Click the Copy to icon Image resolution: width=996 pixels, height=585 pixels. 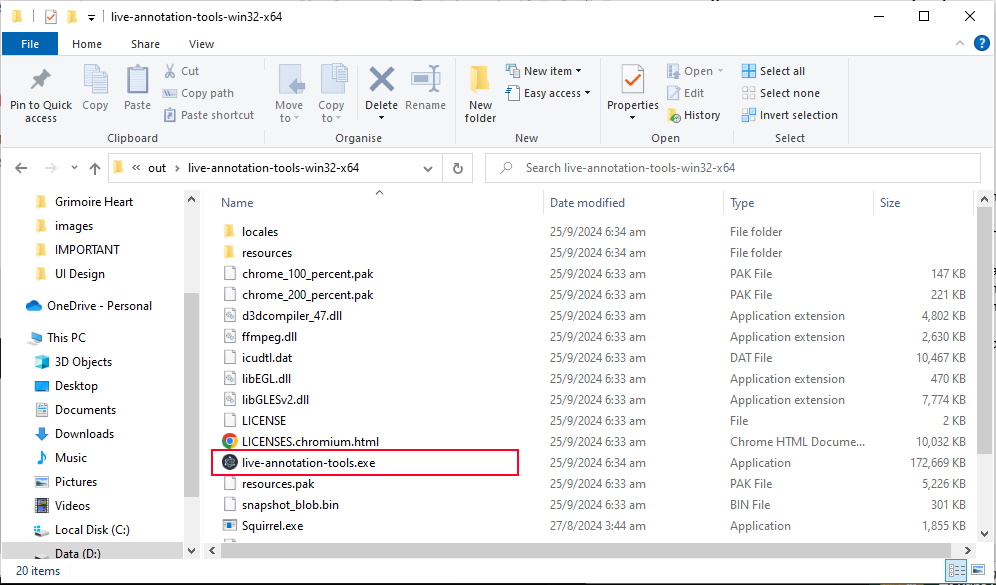332,81
